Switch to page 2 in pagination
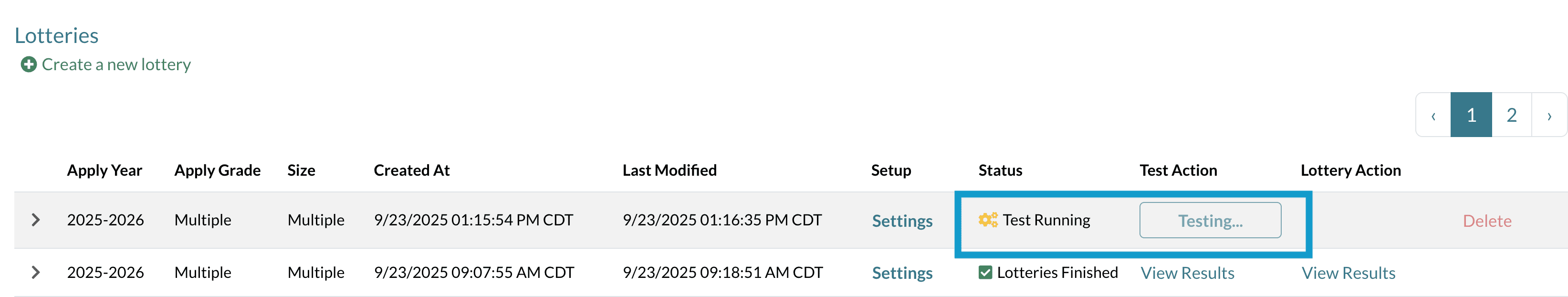1568x297 pixels. point(1511,115)
